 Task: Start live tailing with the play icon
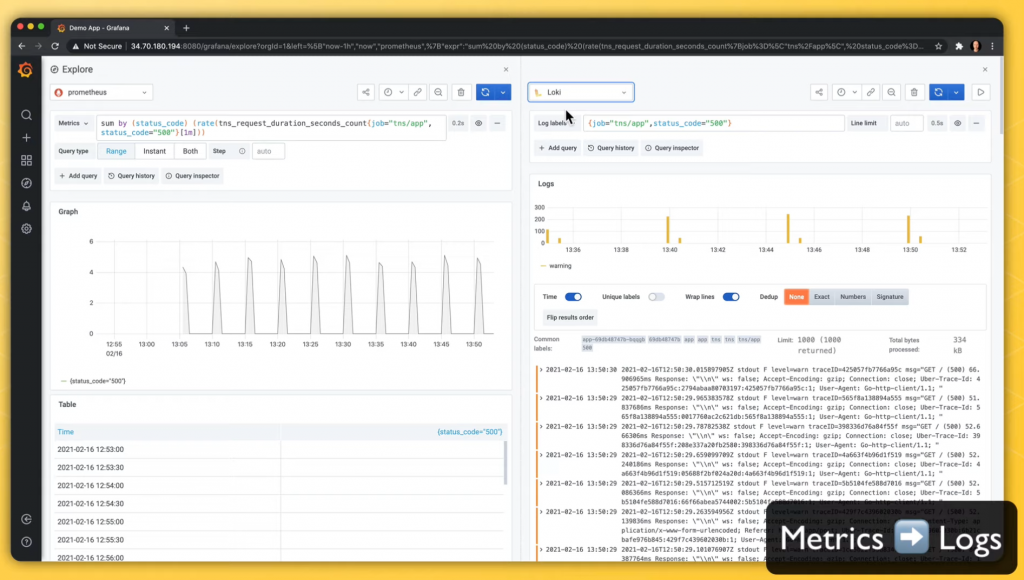[980, 92]
